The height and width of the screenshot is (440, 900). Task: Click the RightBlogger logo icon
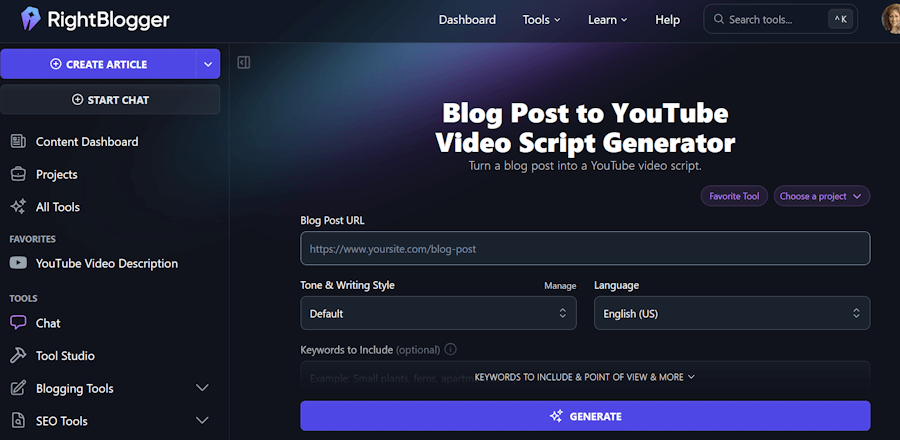pos(30,20)
